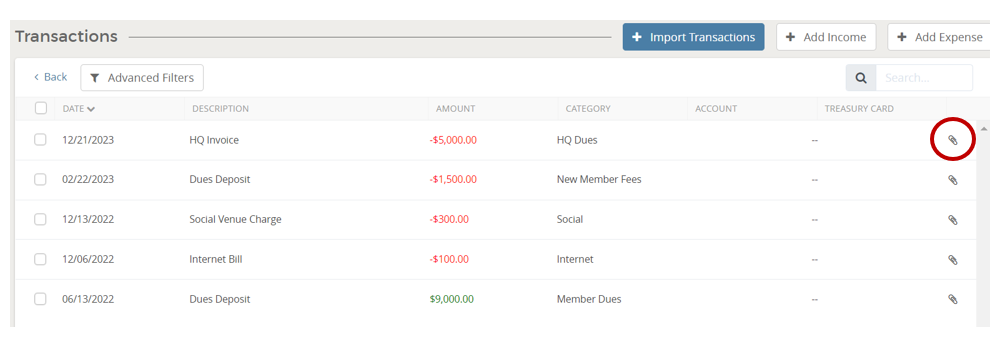The width and height of the screenshot is (1005, 360).
Task: Click Import Transactions button
Action: [693, 37]
